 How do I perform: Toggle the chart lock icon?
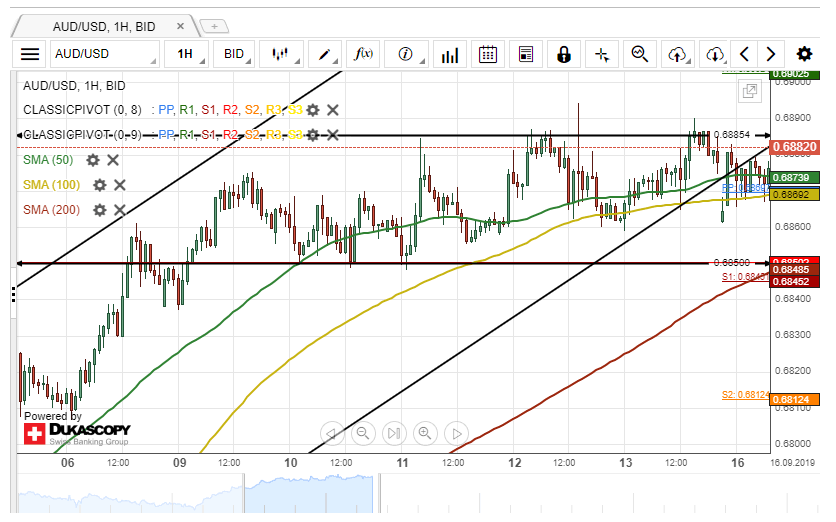(564, 54)
